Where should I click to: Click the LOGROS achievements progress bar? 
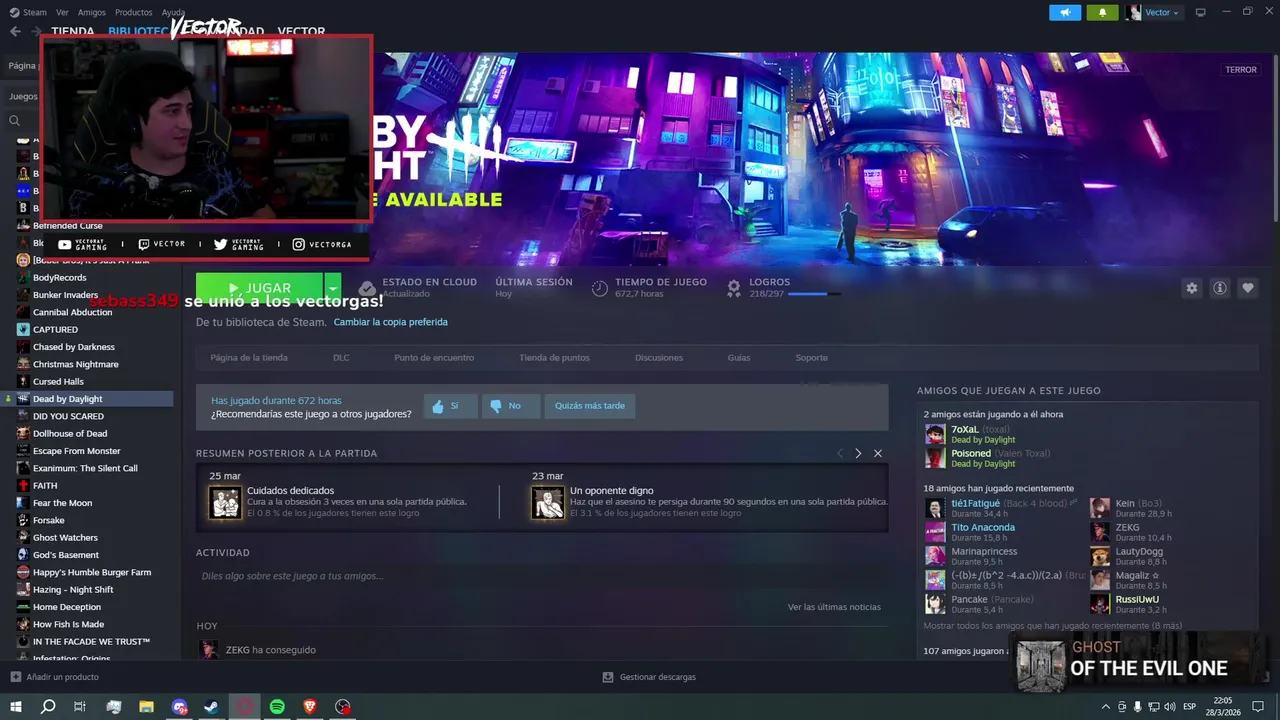[814, 294]
